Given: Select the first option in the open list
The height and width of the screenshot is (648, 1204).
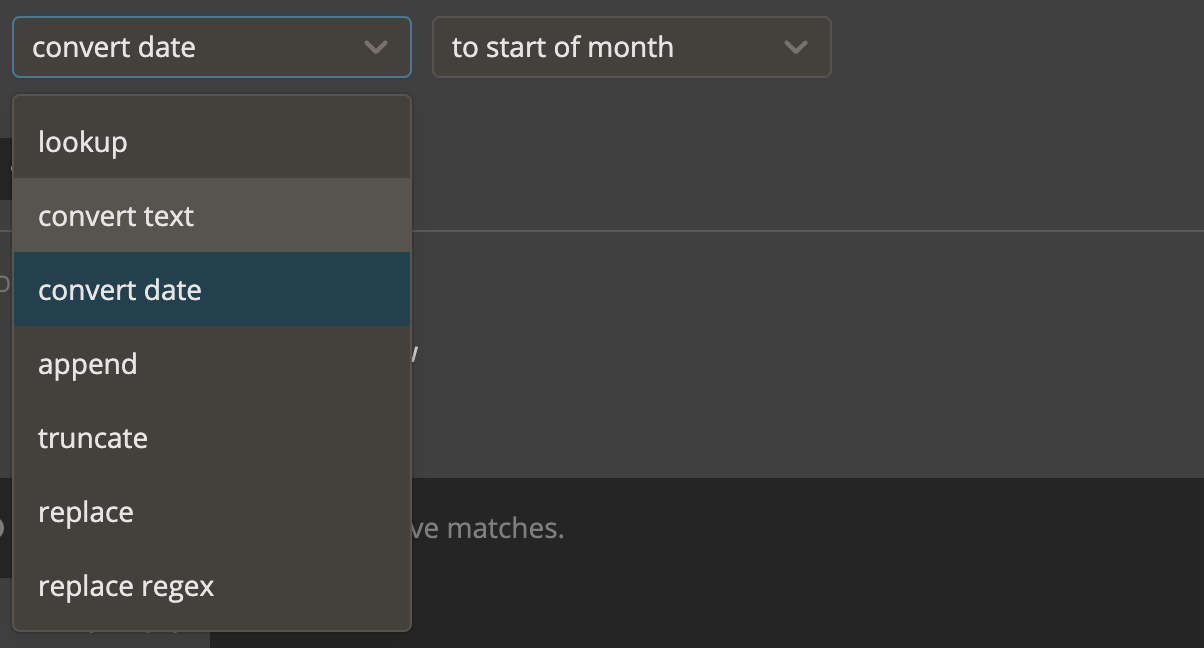Looking at the screenshot, I should [211, 142].
